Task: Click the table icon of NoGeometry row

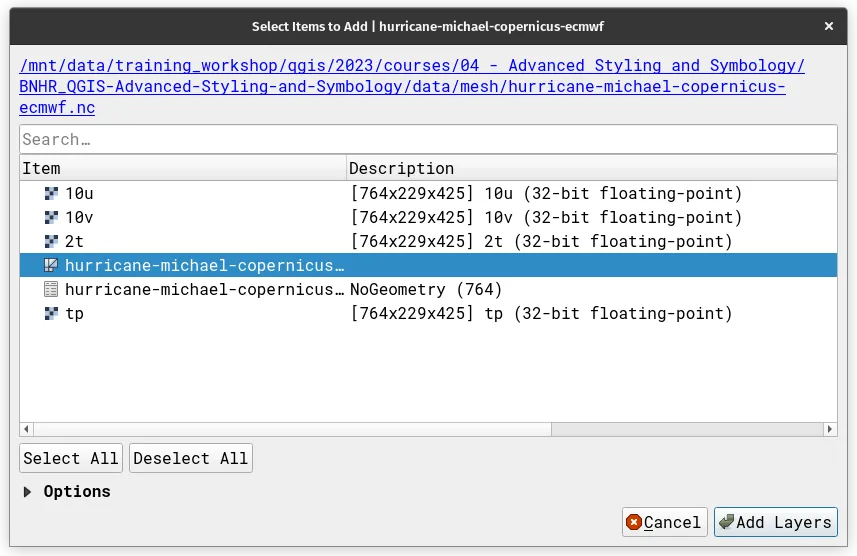Action: pyautogui.click(x=51, y=289)
